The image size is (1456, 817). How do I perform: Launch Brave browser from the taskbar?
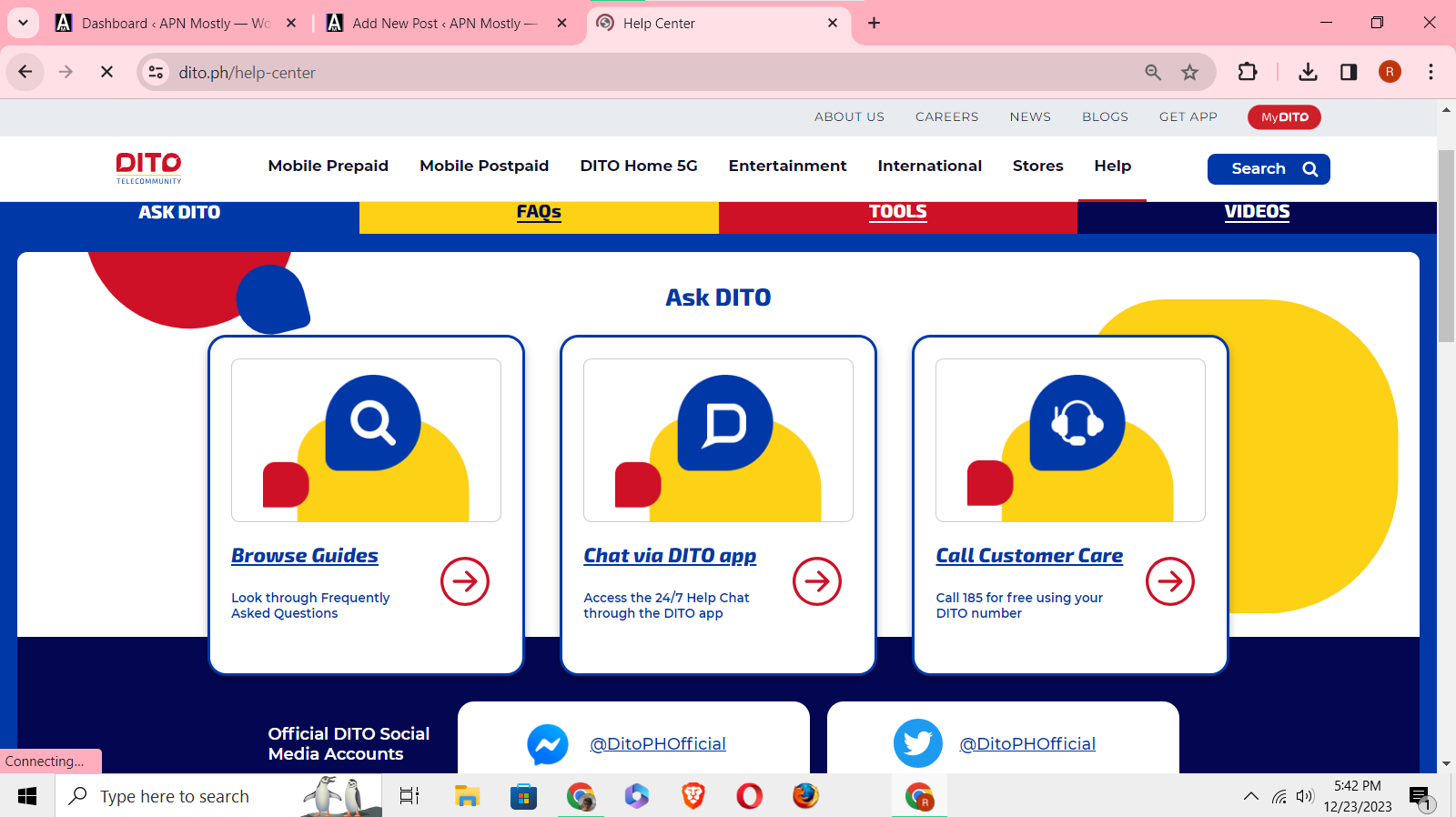pos(693,796)
